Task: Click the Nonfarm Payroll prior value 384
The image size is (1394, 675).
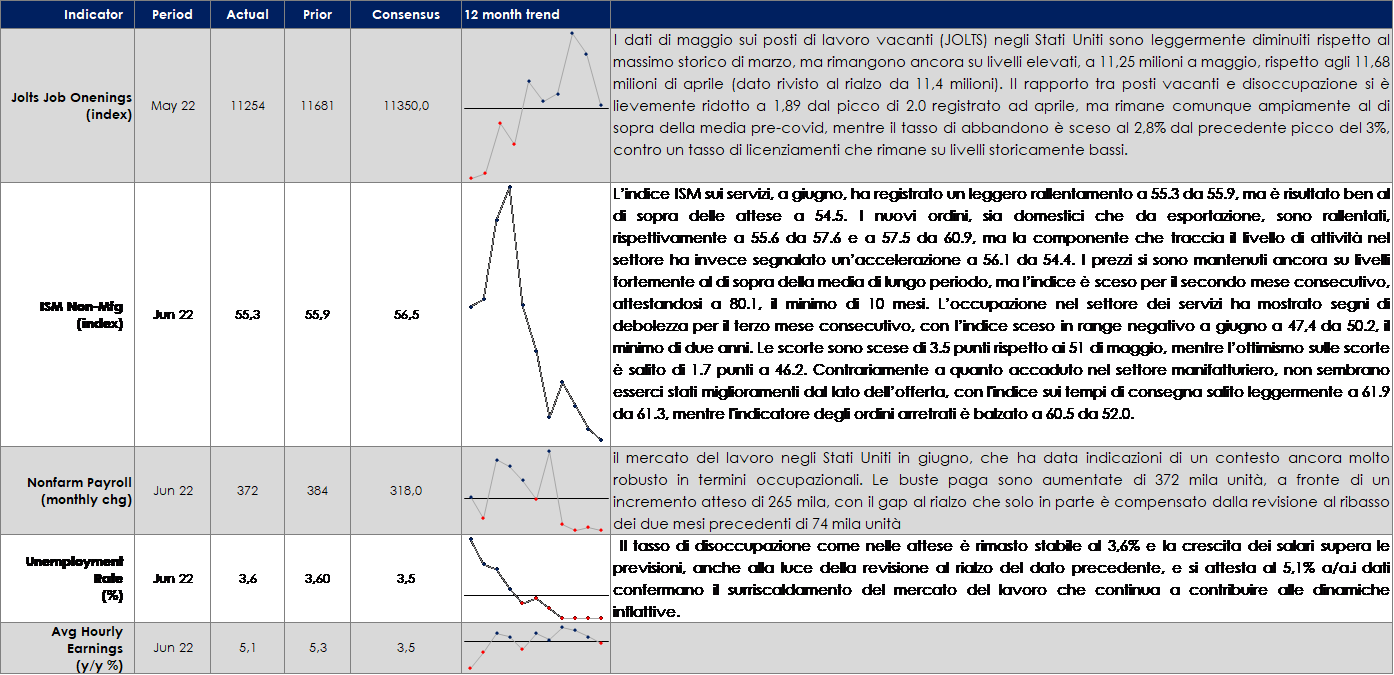Action: coord(320,491)
